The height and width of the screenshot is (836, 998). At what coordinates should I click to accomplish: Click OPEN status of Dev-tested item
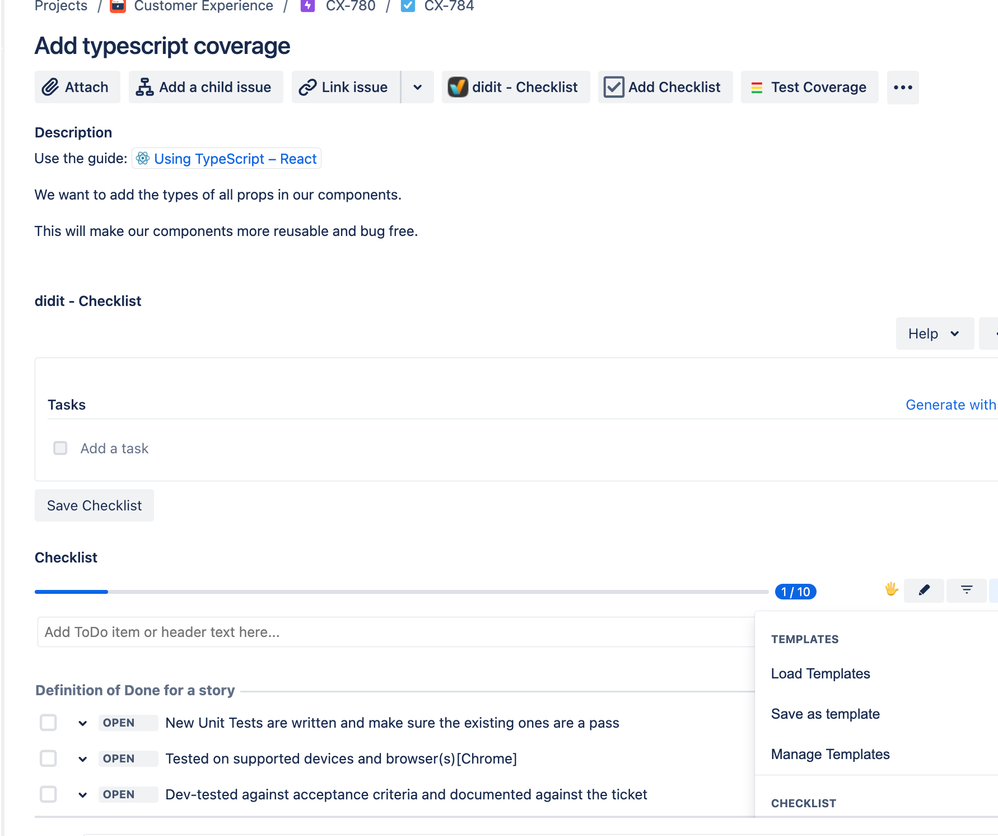(128, 794)
